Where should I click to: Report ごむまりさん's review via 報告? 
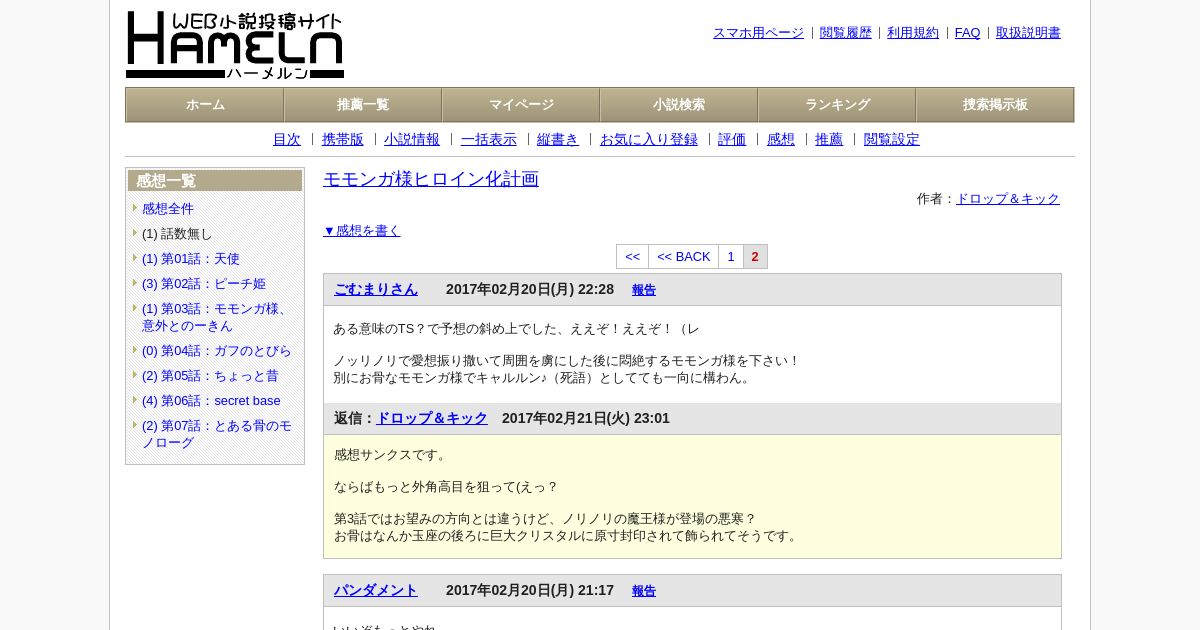point(644,290)
